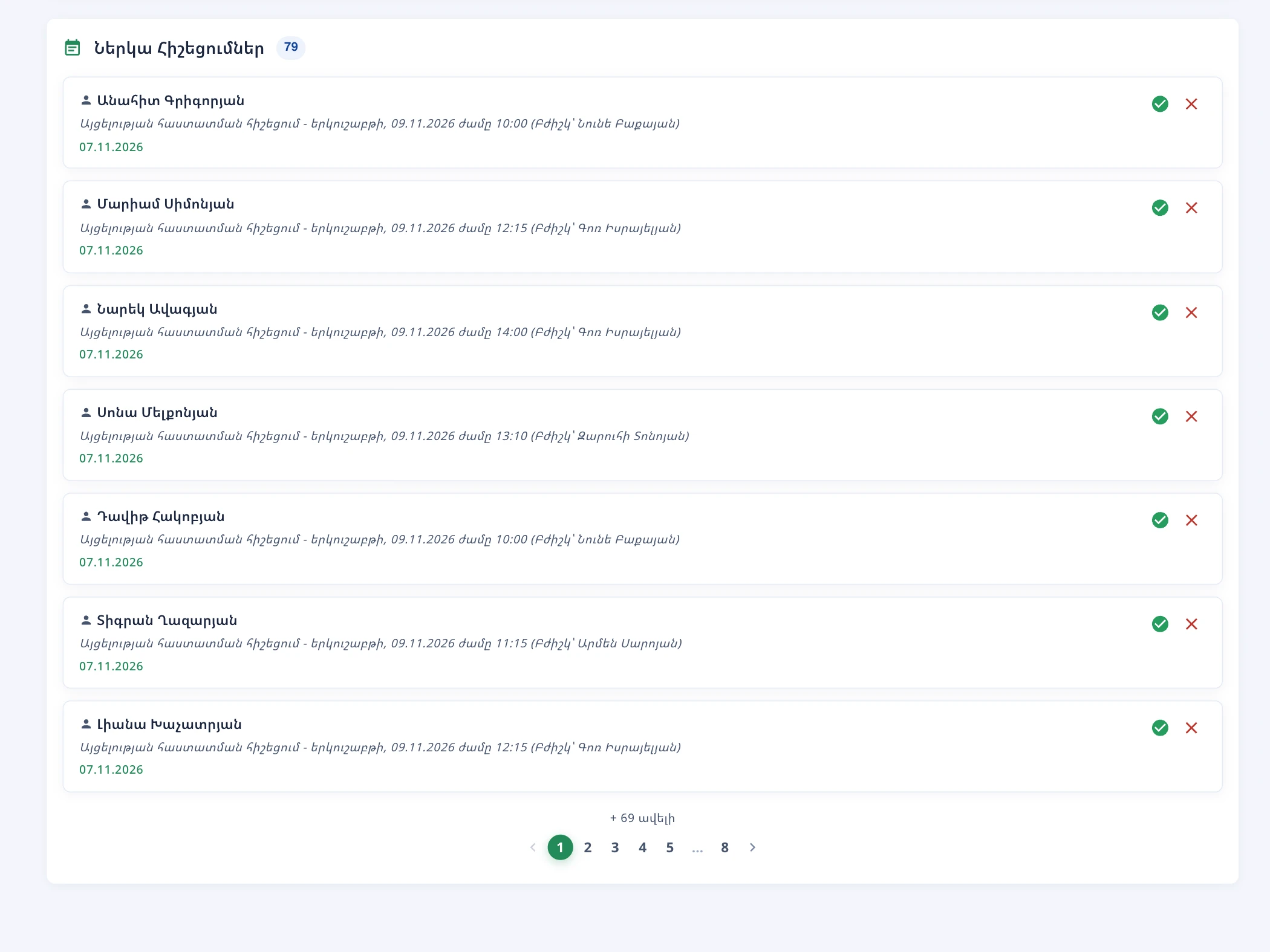Click the 79 reminders count badge
1270x952 pixels.
coord(291,47)
